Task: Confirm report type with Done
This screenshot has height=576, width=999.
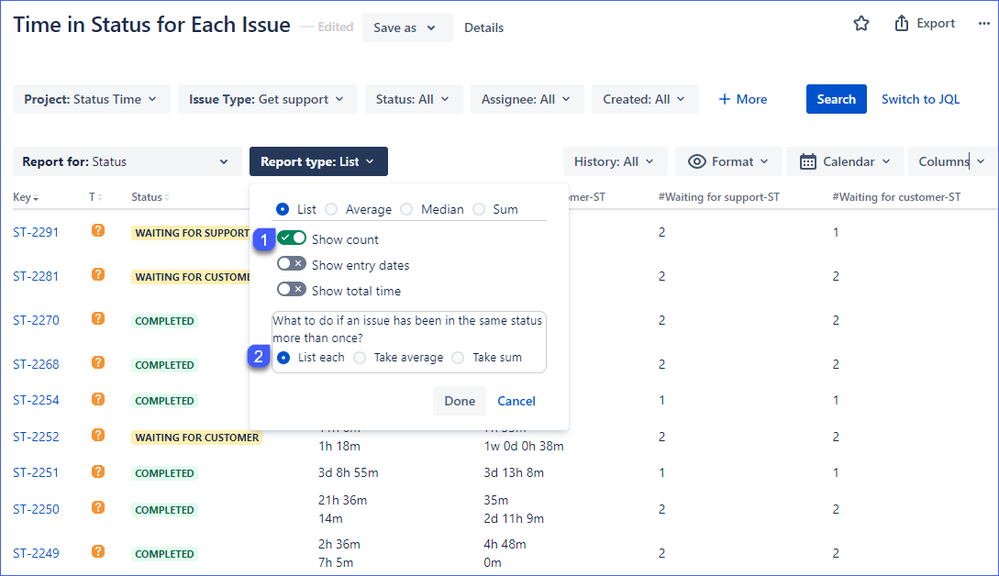Action: [459, 401]
